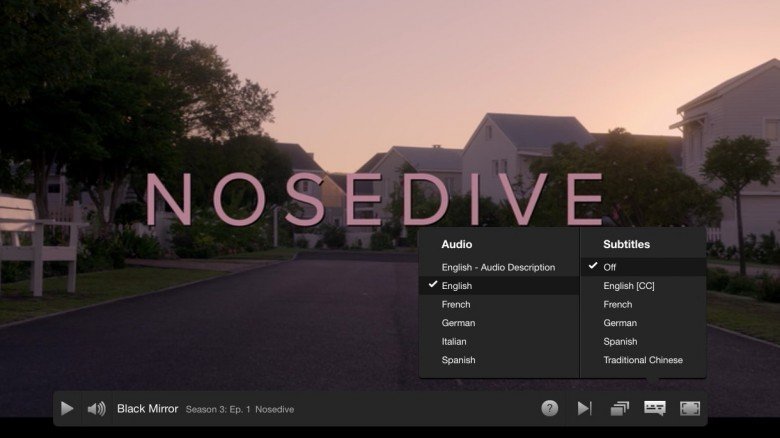Mute audio with the speaker icon
The width and height of the screenshot is (780, 438).
[x=97, y=409]
